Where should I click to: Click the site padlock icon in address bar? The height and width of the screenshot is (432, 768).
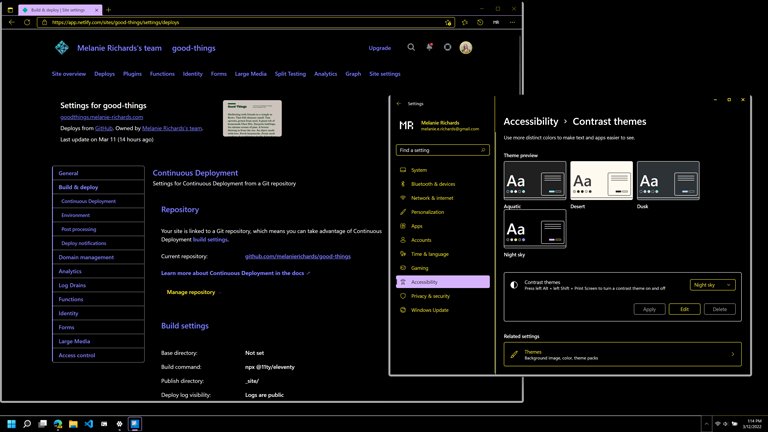click(44, 22)
